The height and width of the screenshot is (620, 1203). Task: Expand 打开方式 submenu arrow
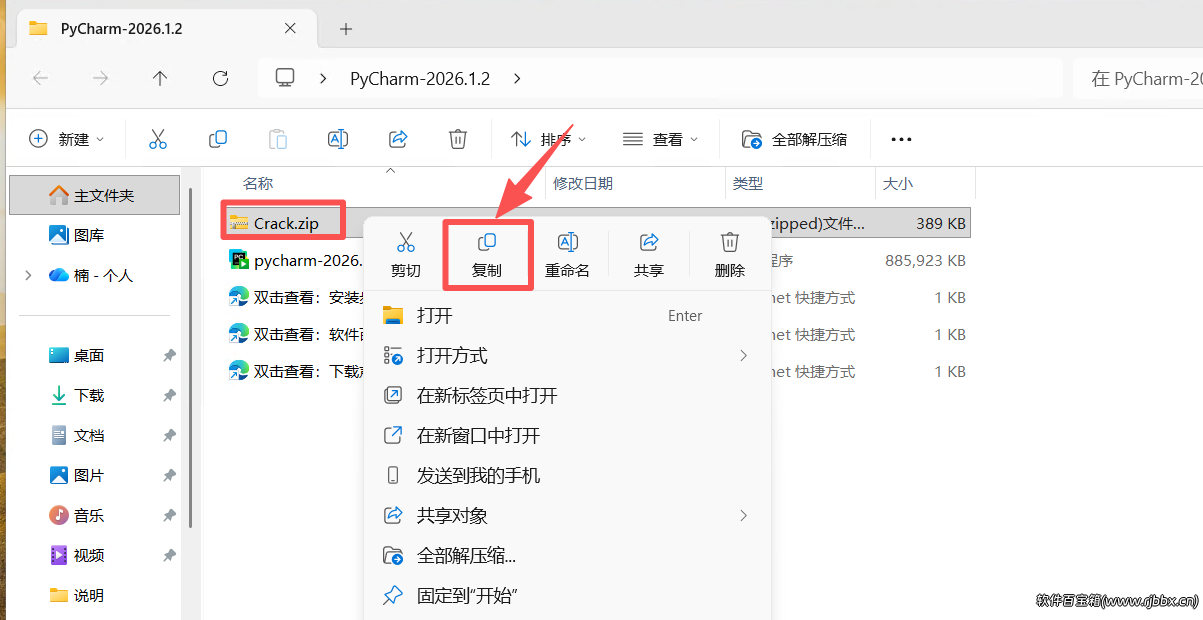(743, 355)
